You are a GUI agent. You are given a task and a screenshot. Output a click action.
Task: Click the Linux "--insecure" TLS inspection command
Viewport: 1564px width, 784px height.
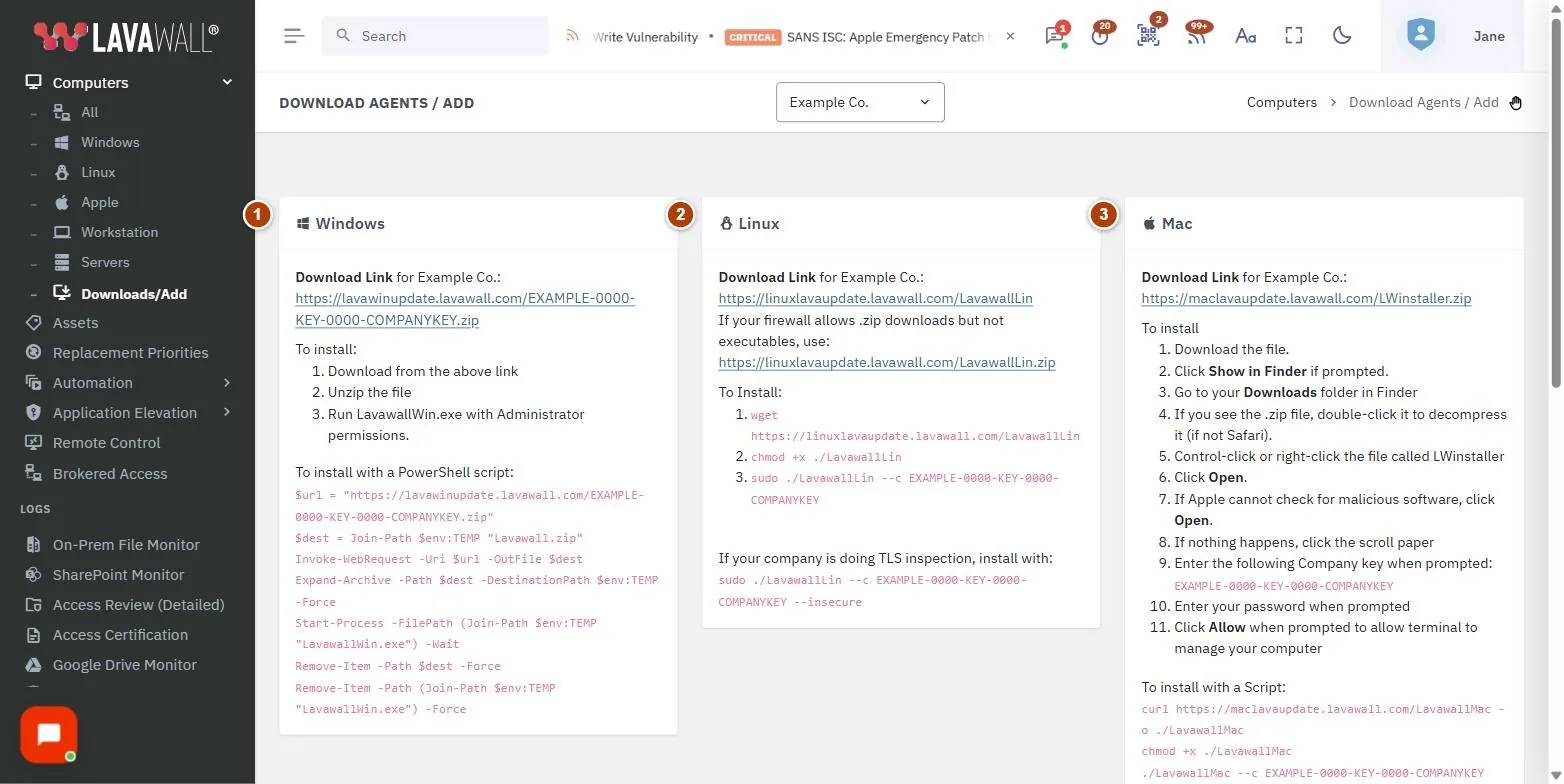tap(872, 591)
